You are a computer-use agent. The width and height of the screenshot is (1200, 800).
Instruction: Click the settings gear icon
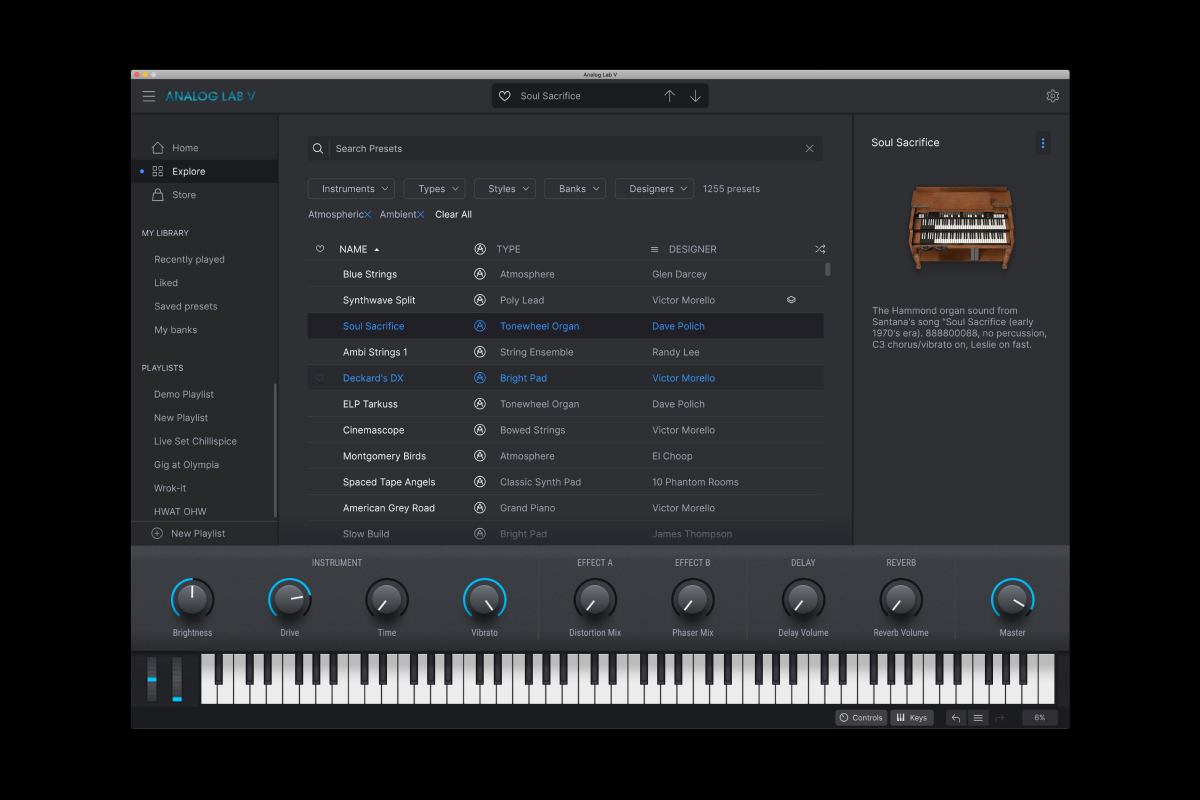pyautogui.click(x=1052, y=96)
